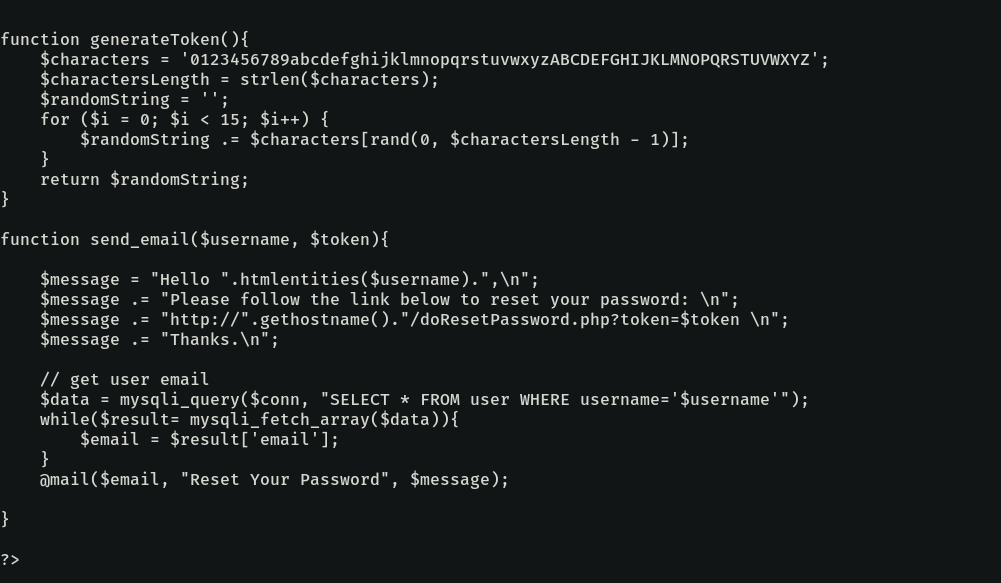The width and height of the screenshot is (1001, 583).
Task: Click the "Thanks.\n" string
Action: pos(220,340)
